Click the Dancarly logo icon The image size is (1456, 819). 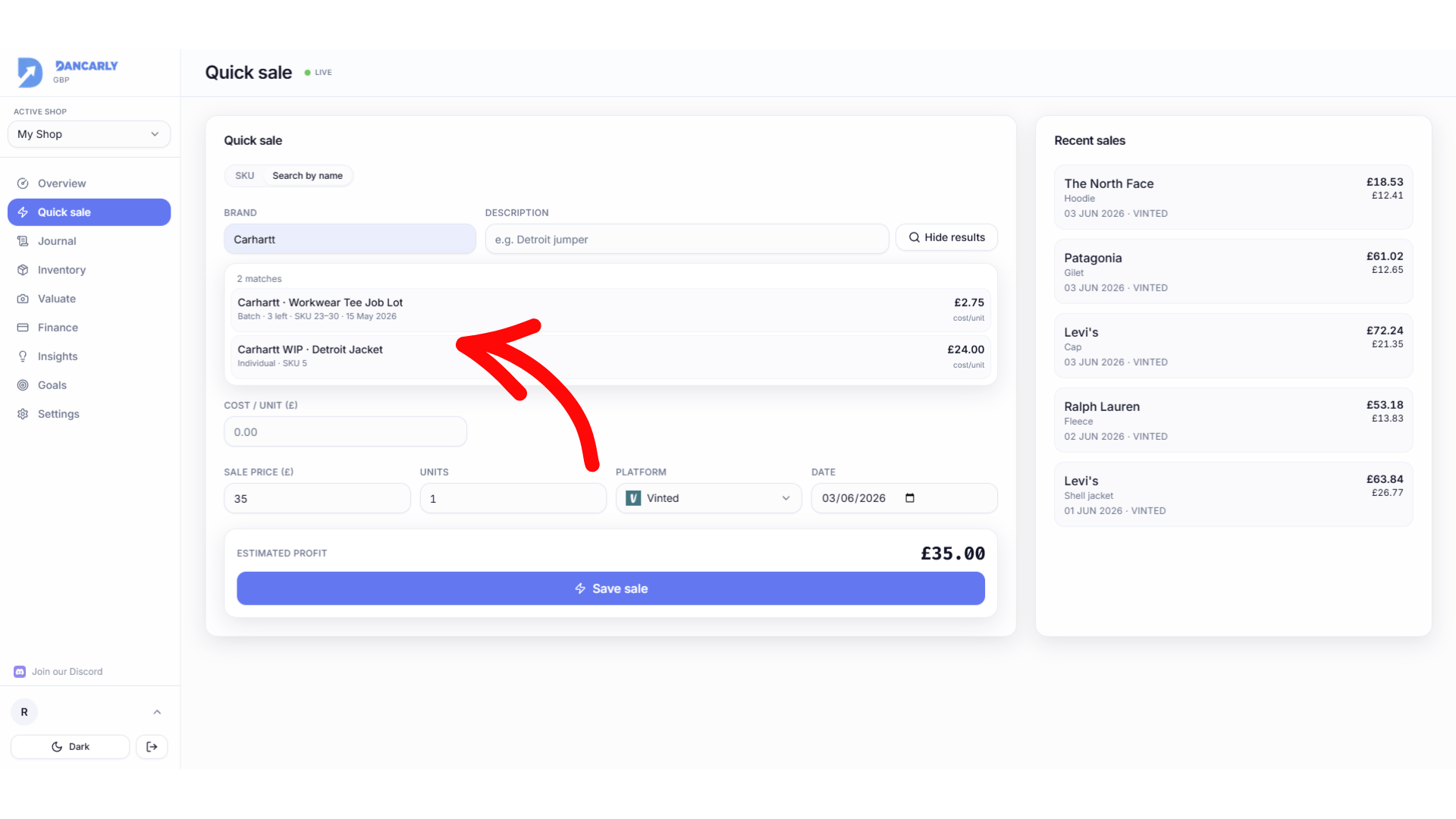click(x=30, y=72)
